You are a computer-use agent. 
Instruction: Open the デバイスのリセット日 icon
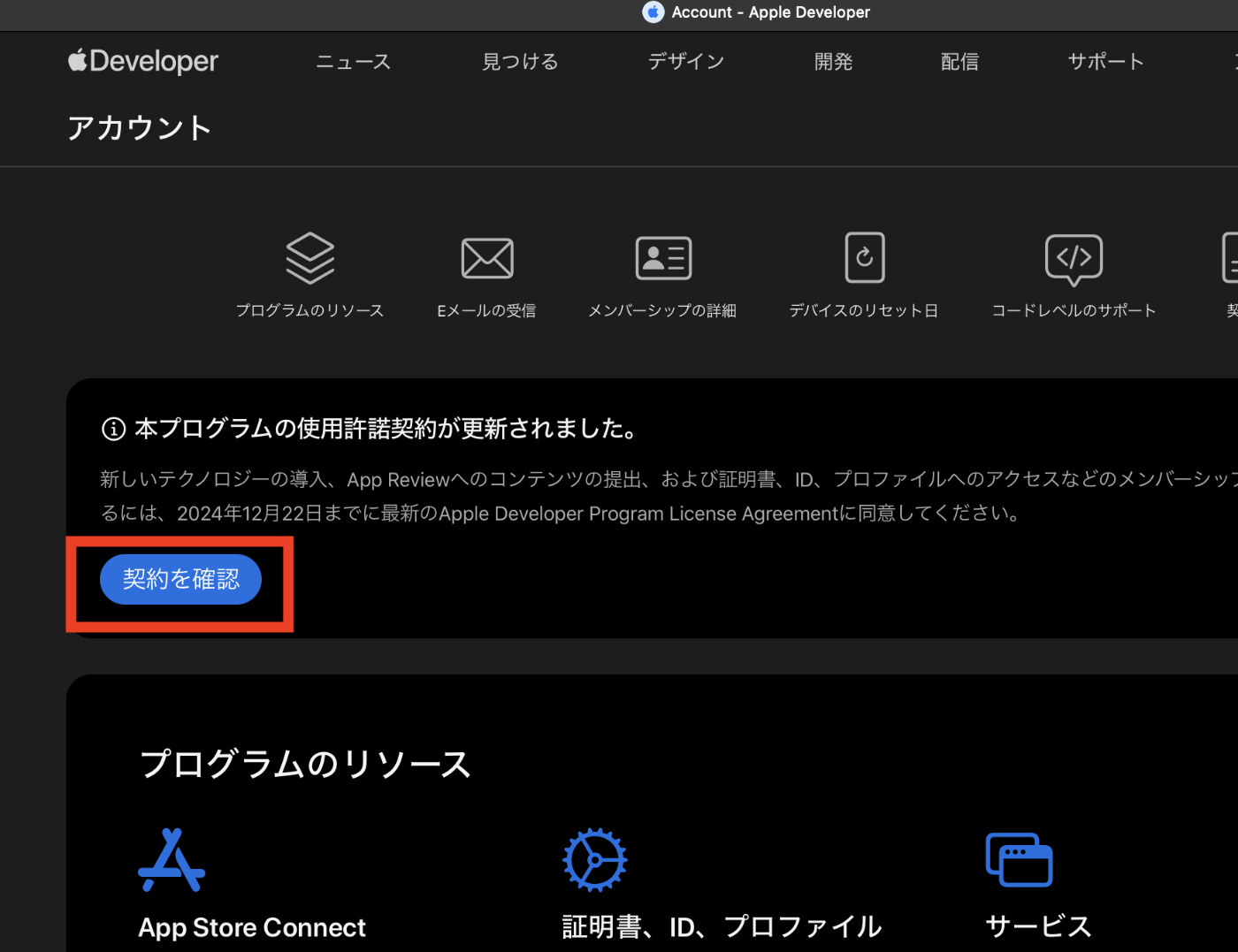click(865, 257)
